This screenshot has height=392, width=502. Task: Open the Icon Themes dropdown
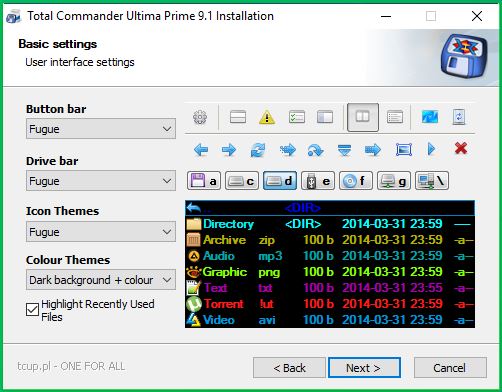coord(101,232)
